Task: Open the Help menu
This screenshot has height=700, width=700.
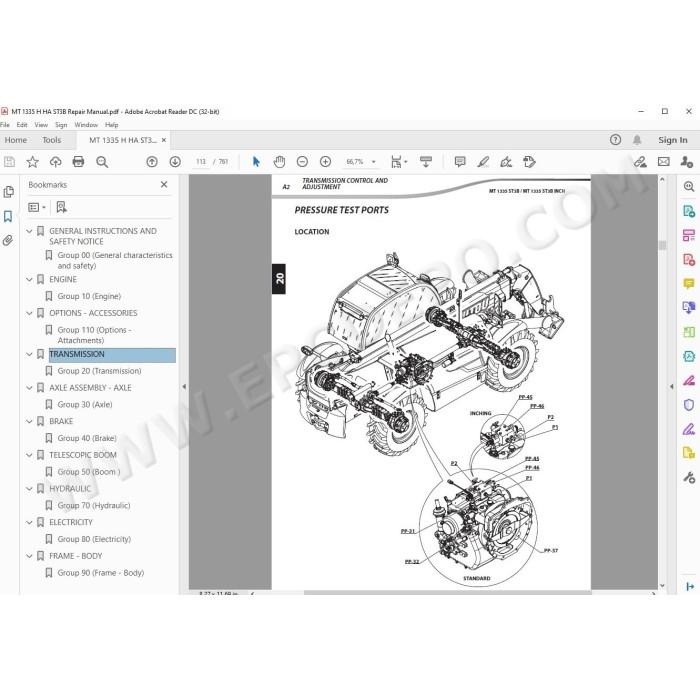Action: pyautogui.click(x=112, y=125)
